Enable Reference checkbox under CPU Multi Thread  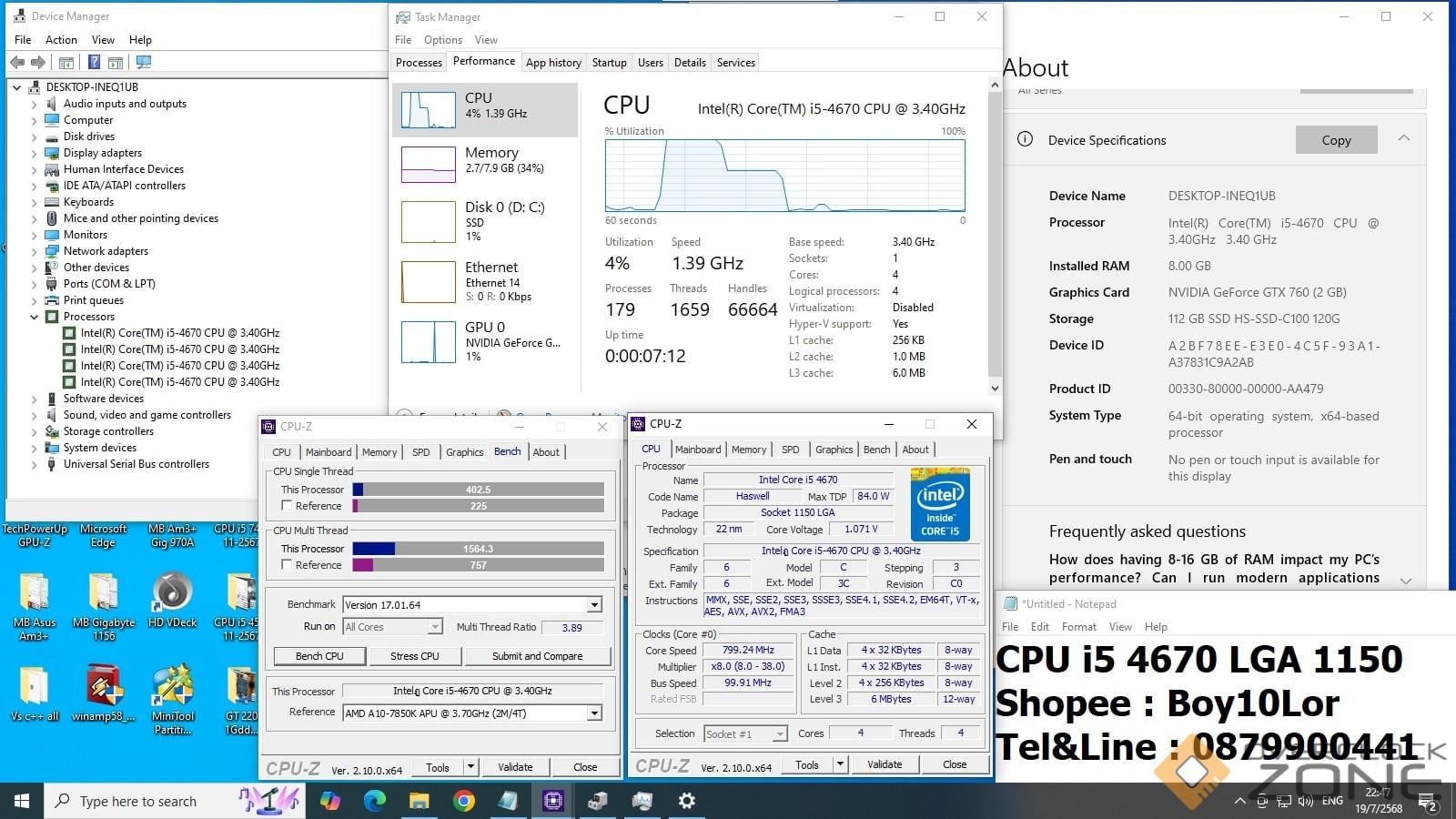click(288, 565)
